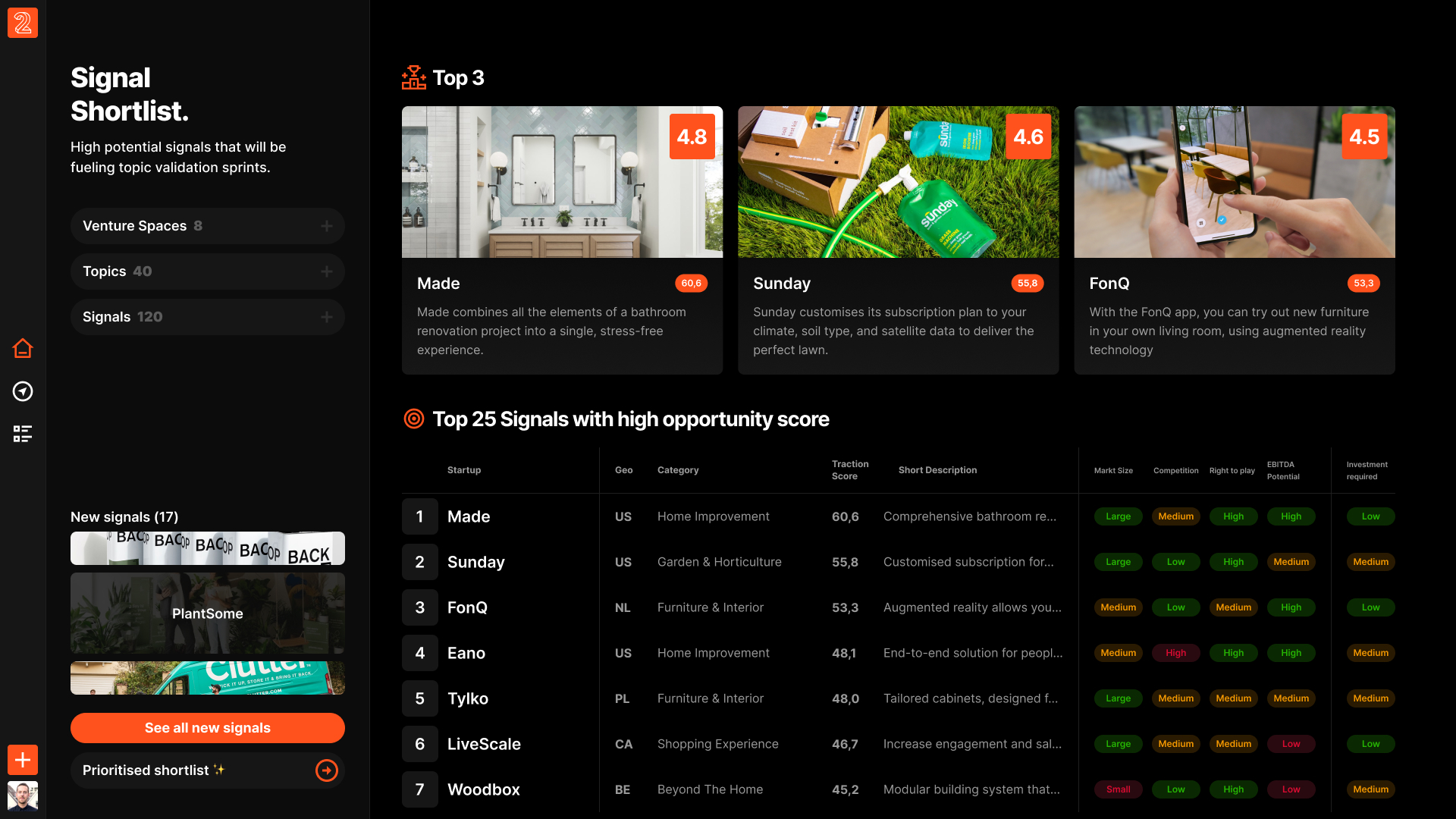Click the 60,6 score pill on Made card
The width and height of the screenshot is (1456, 819).
[x=691, y=283]
